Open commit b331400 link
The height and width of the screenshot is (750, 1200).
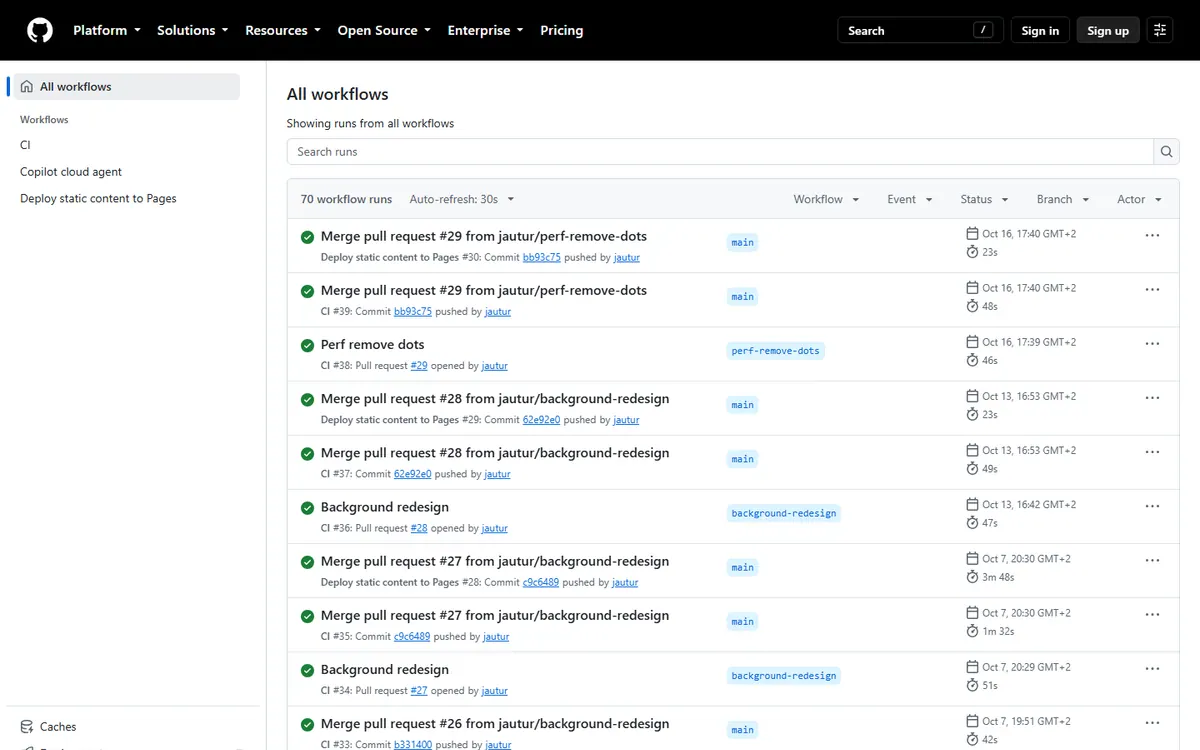pyautogui.click(x=413, y=745)
